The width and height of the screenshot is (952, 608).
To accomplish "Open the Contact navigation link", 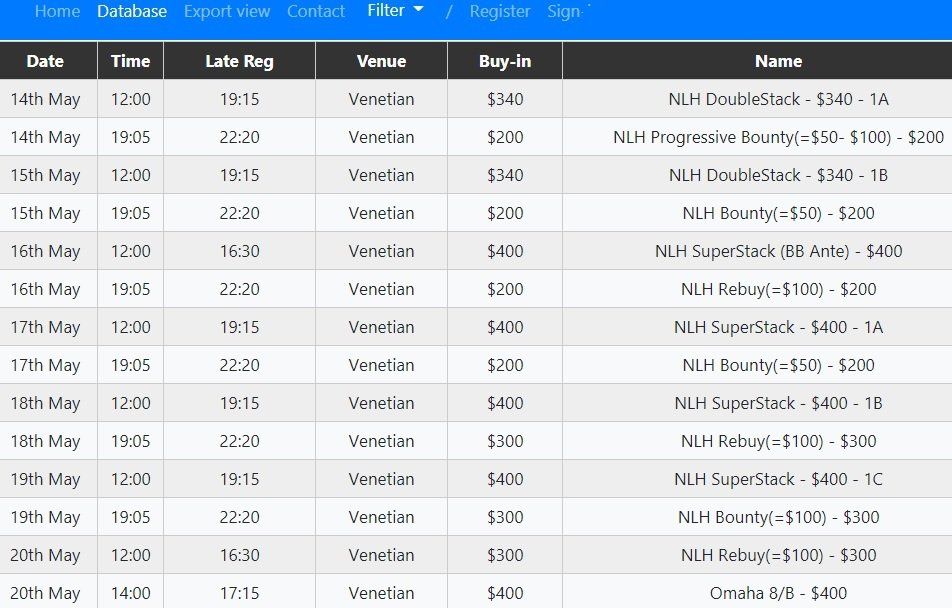I will pos(316,11).
